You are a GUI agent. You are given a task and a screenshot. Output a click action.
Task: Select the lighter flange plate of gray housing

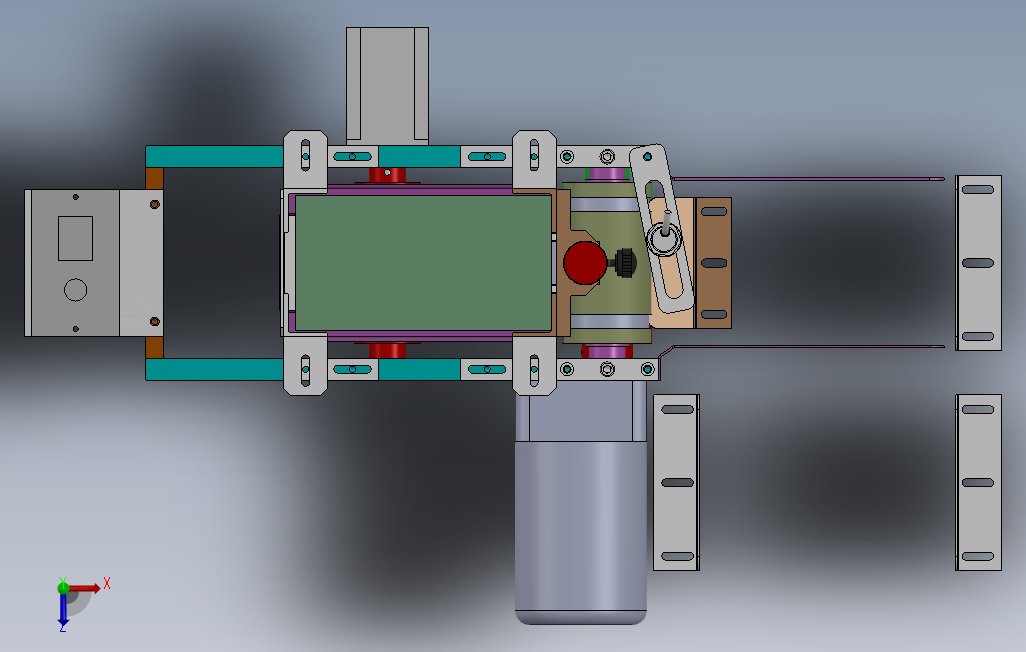(x=141, y=263)
